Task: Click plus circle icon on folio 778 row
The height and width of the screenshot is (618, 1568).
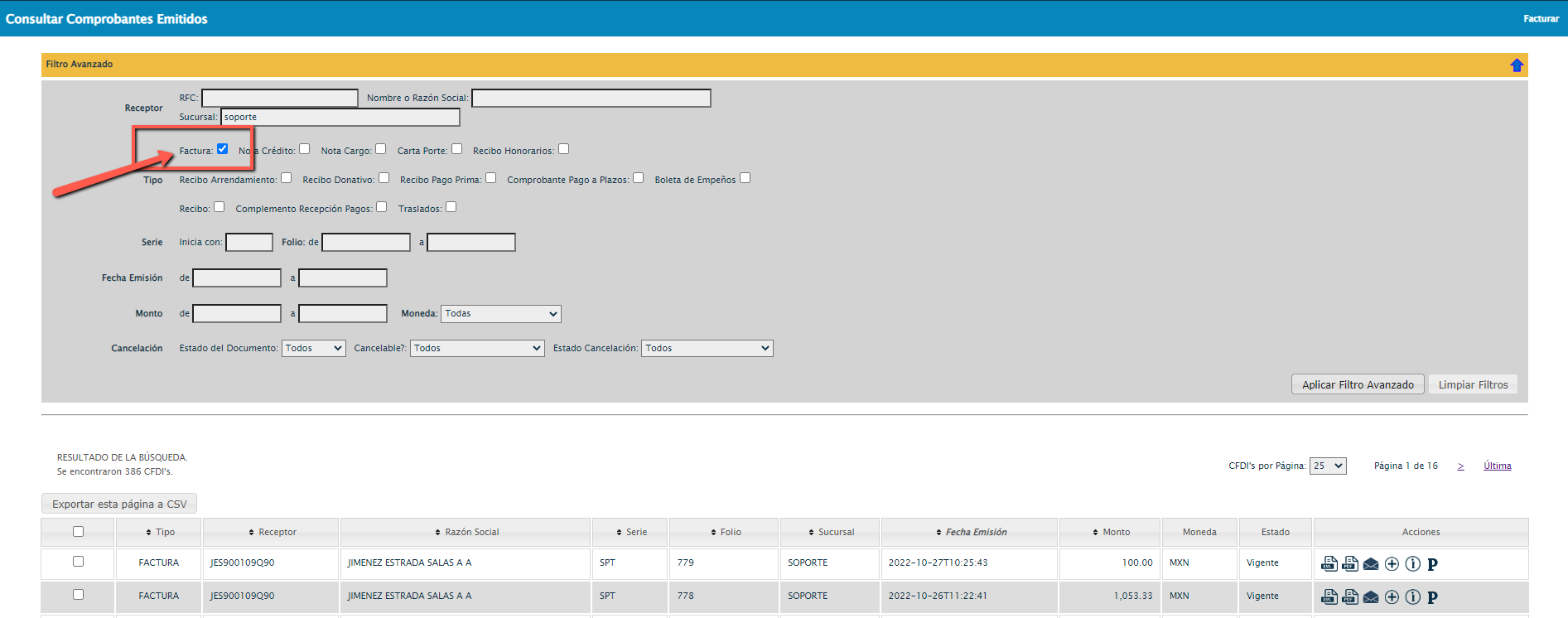Action: click(1392, 597)
